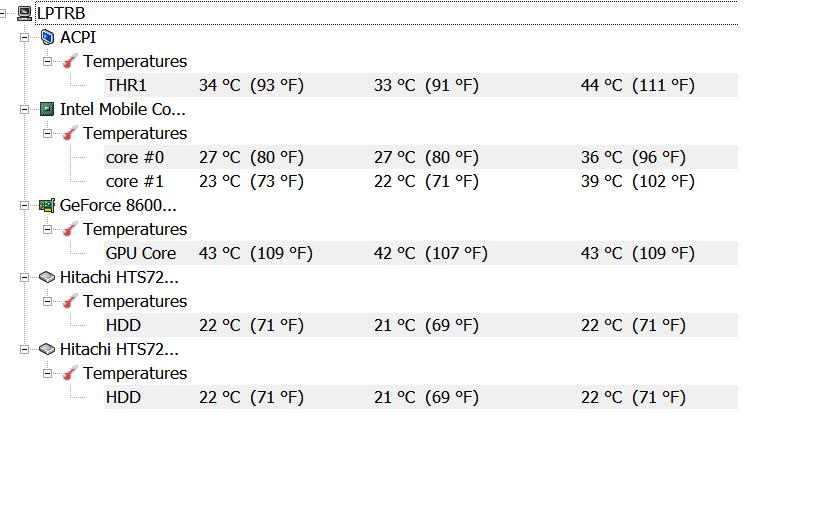Collapse the GeForce 8600... node
The image size is (840, 525).
[x=25, y=205]
